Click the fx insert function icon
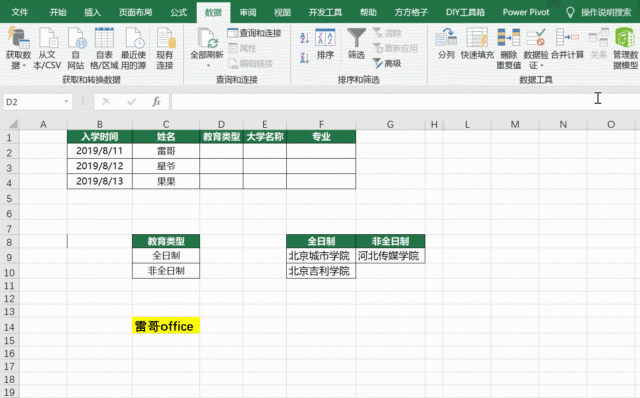 pos(156,102)
